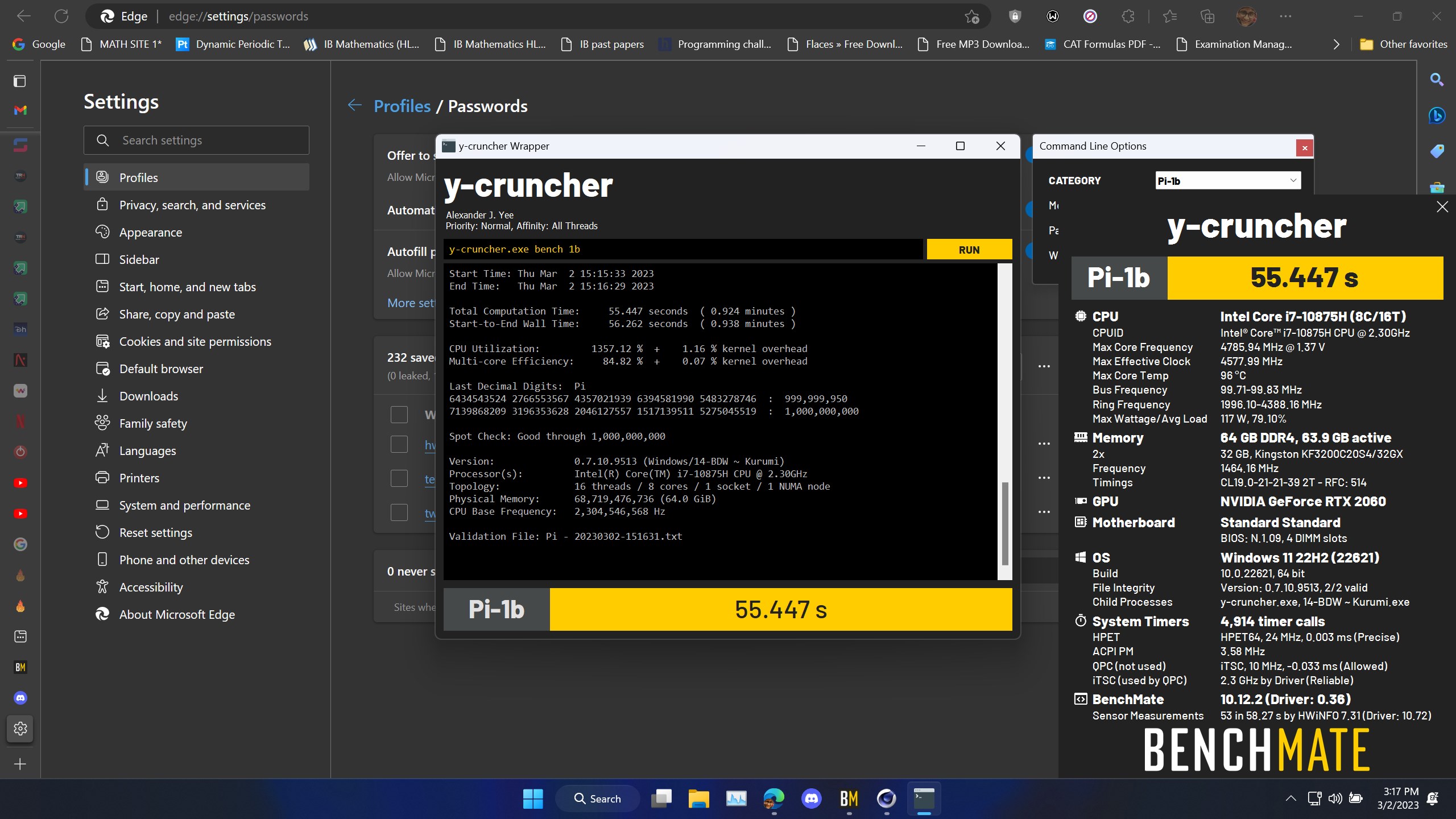Open more options beside saved passwords count
Viewport: 1456px width, 819px height.
(1044, 366)
